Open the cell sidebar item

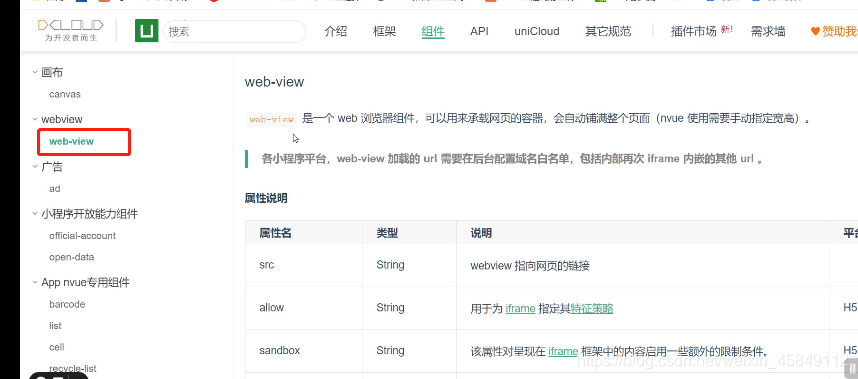click(x=57, y=347)
